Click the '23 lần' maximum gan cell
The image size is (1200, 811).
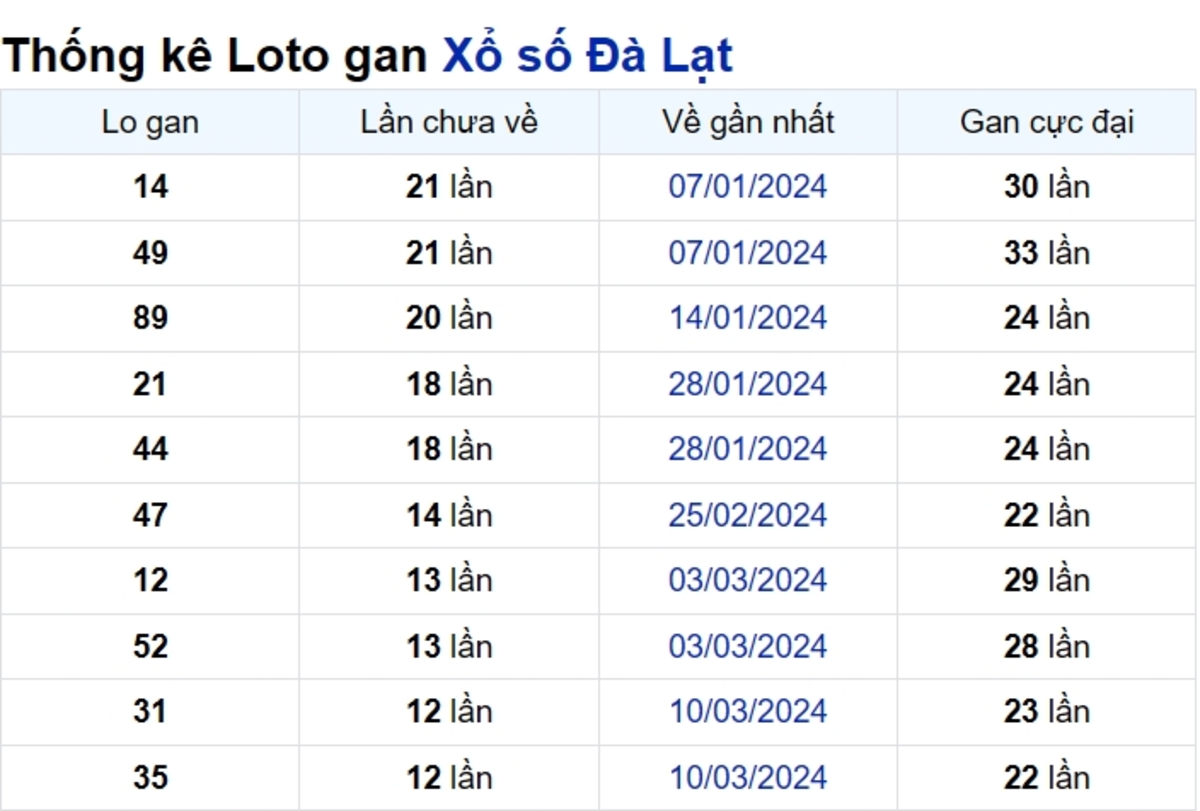(x=1046, y=711)
